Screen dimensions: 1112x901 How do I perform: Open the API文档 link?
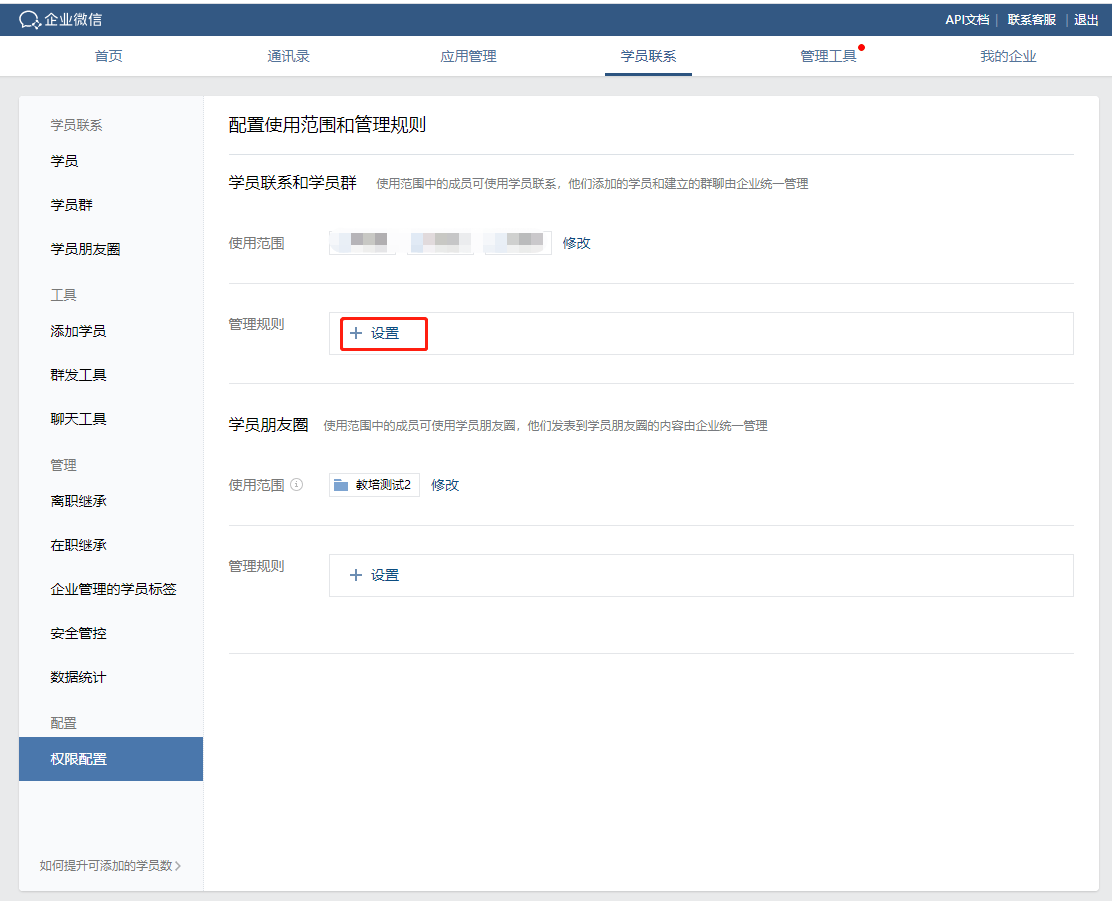click(967, 20)
